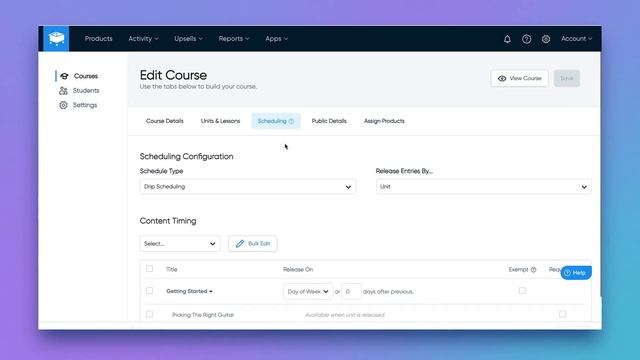Screen dimensions: 640x360
Task: Click the Students people icon
Action: click(x=63, y=91)
